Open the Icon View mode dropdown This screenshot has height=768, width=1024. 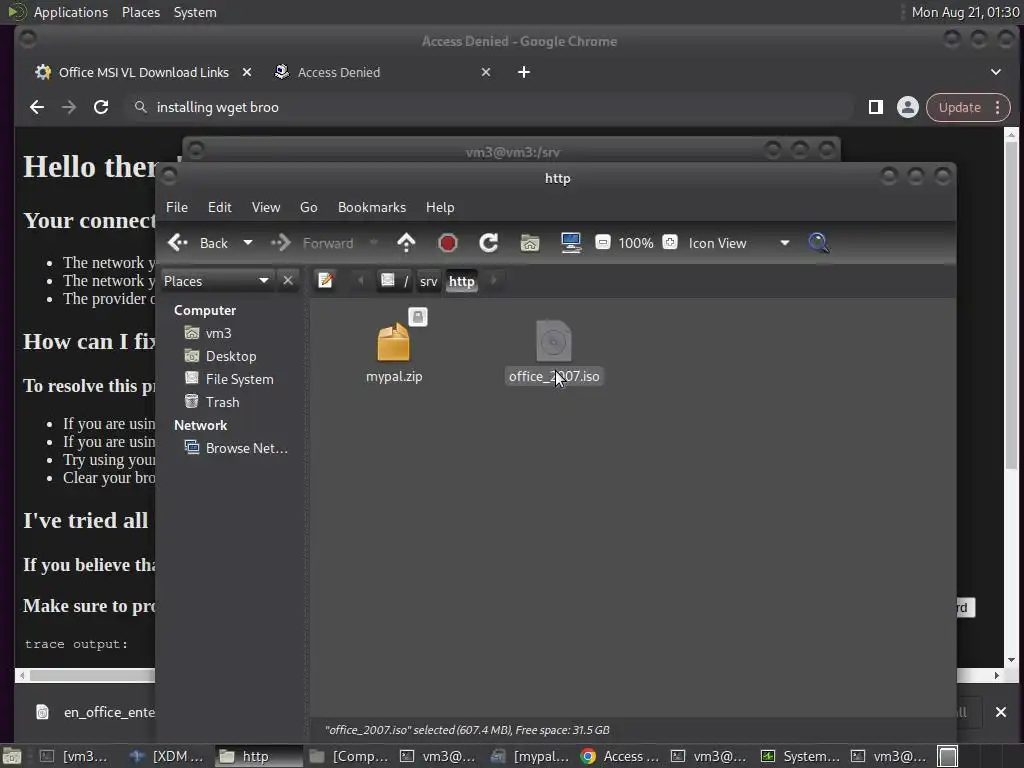pyautogui.click(x=739, y=243)
